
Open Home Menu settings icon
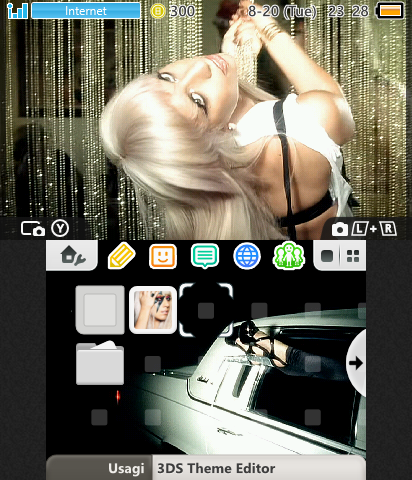pos(72,256)
